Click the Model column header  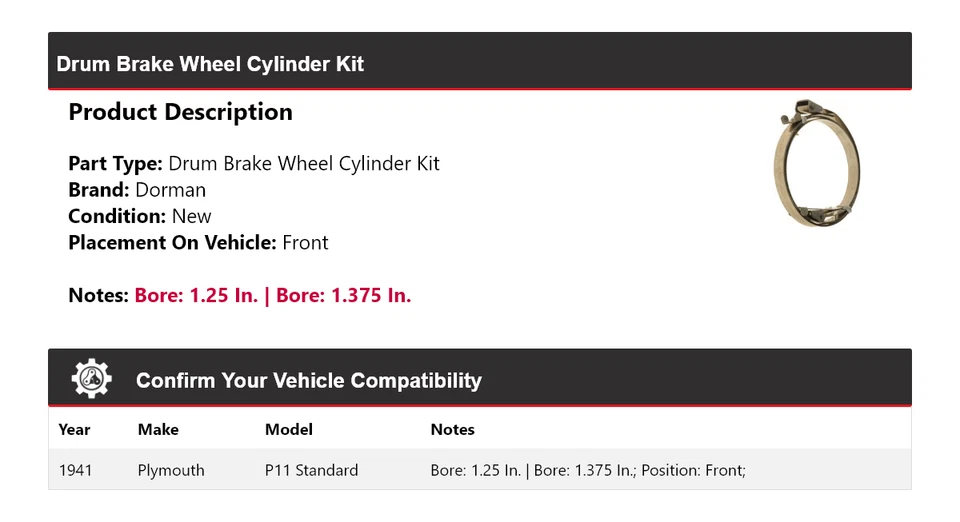pos(288,429)
